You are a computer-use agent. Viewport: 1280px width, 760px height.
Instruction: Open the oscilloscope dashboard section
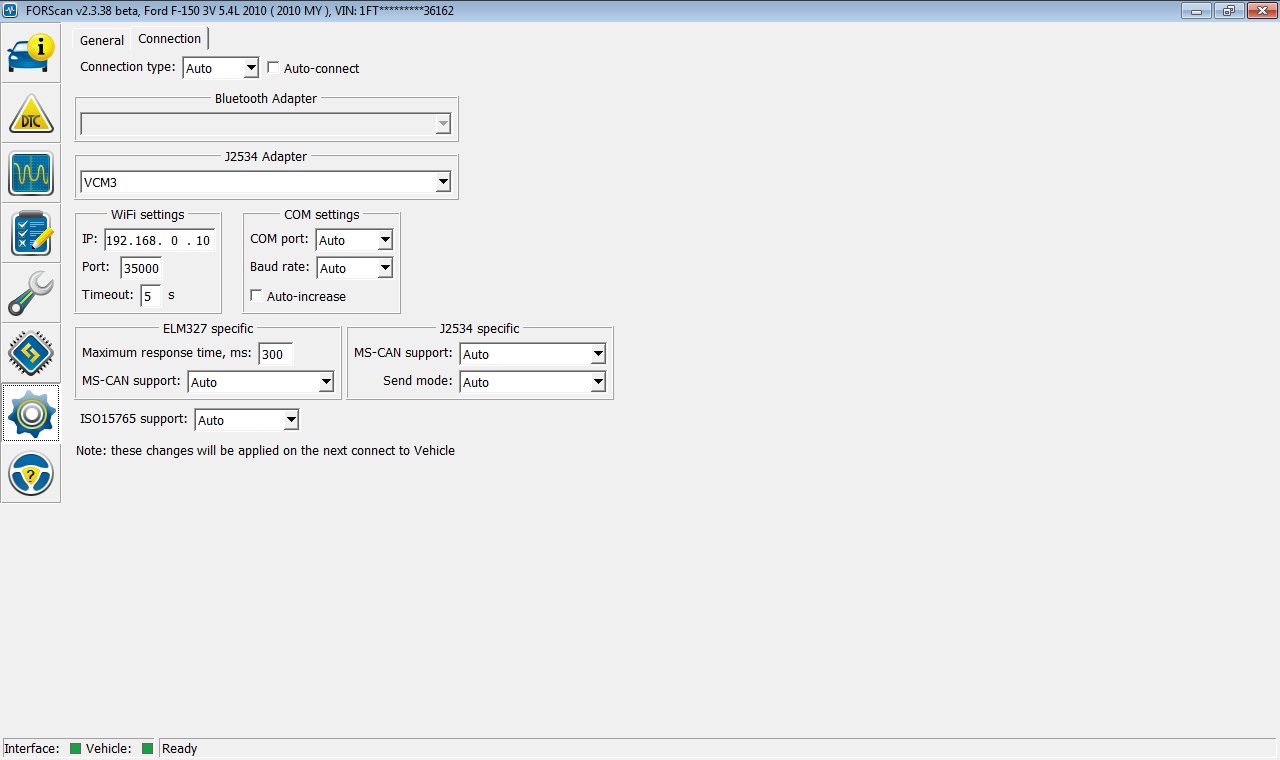click(31, 174)
